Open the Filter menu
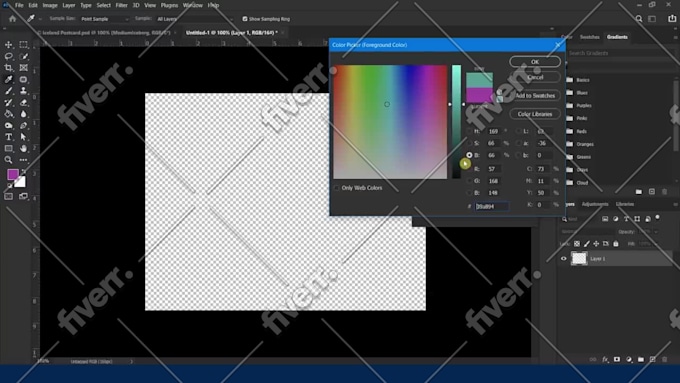680x383 pixels. click(121, 6)
